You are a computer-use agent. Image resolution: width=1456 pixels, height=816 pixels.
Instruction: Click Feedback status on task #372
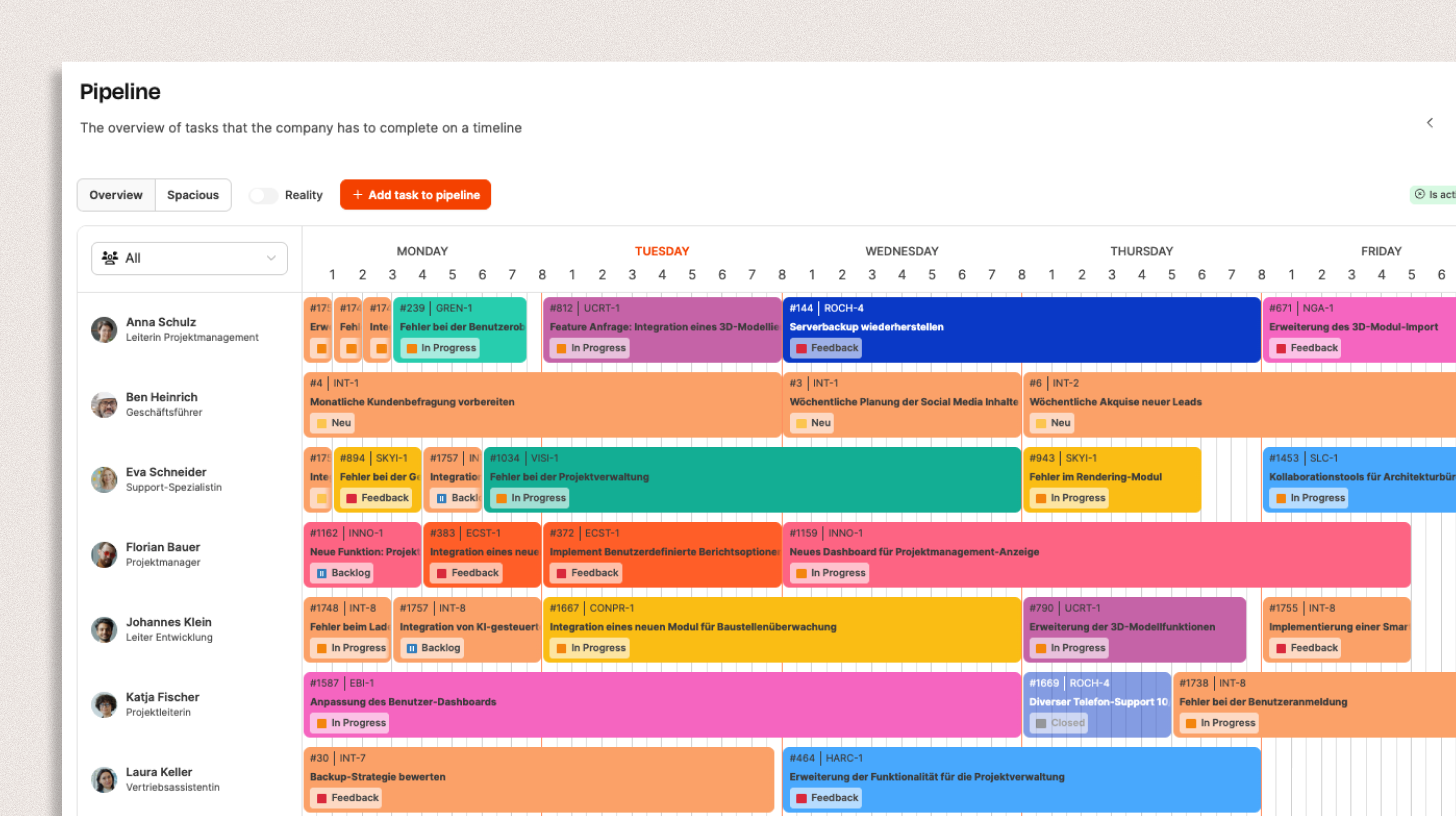(586, 573)
